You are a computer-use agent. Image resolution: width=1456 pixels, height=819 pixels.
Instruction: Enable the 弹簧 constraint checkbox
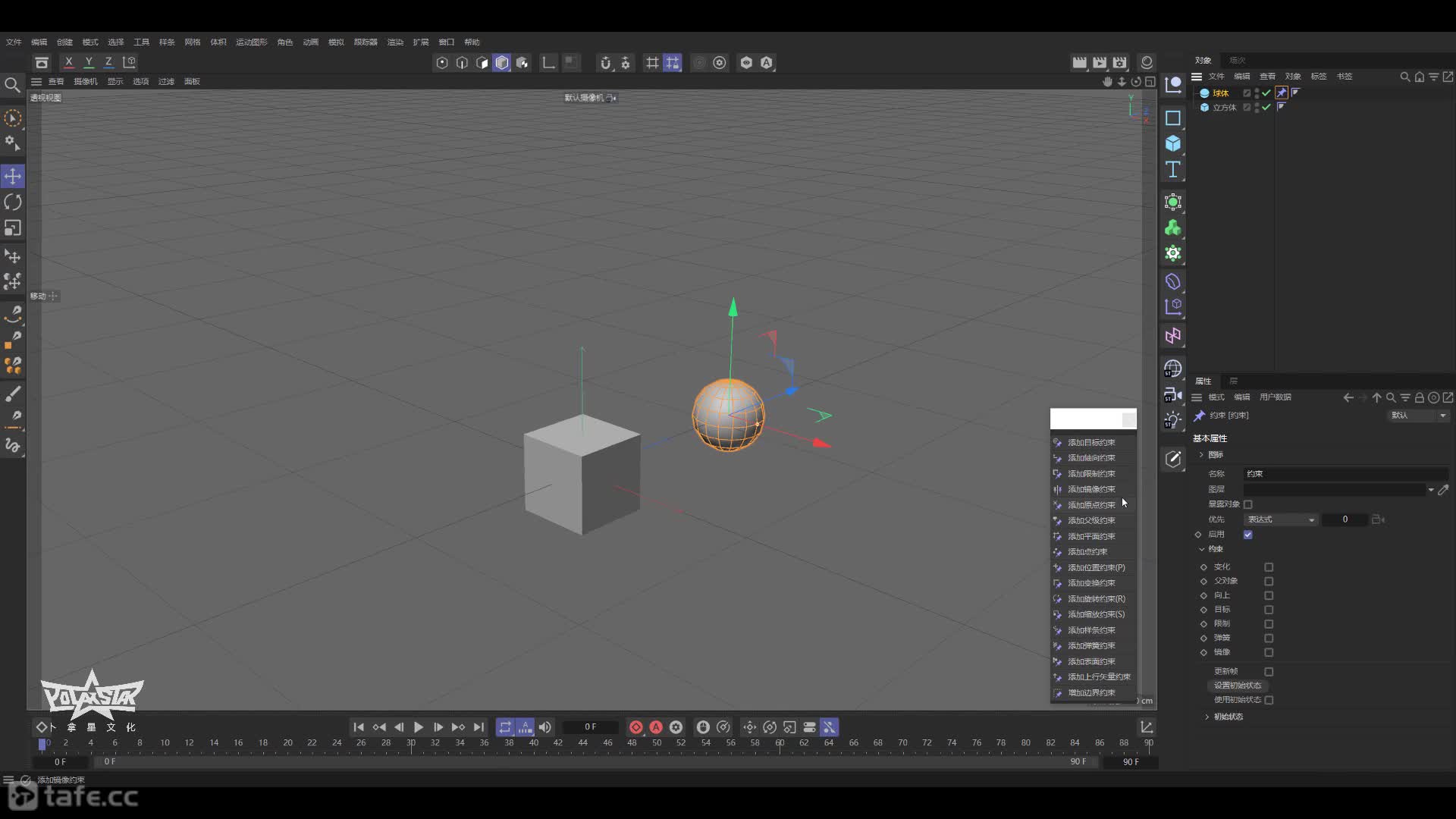coord(1269,639)
